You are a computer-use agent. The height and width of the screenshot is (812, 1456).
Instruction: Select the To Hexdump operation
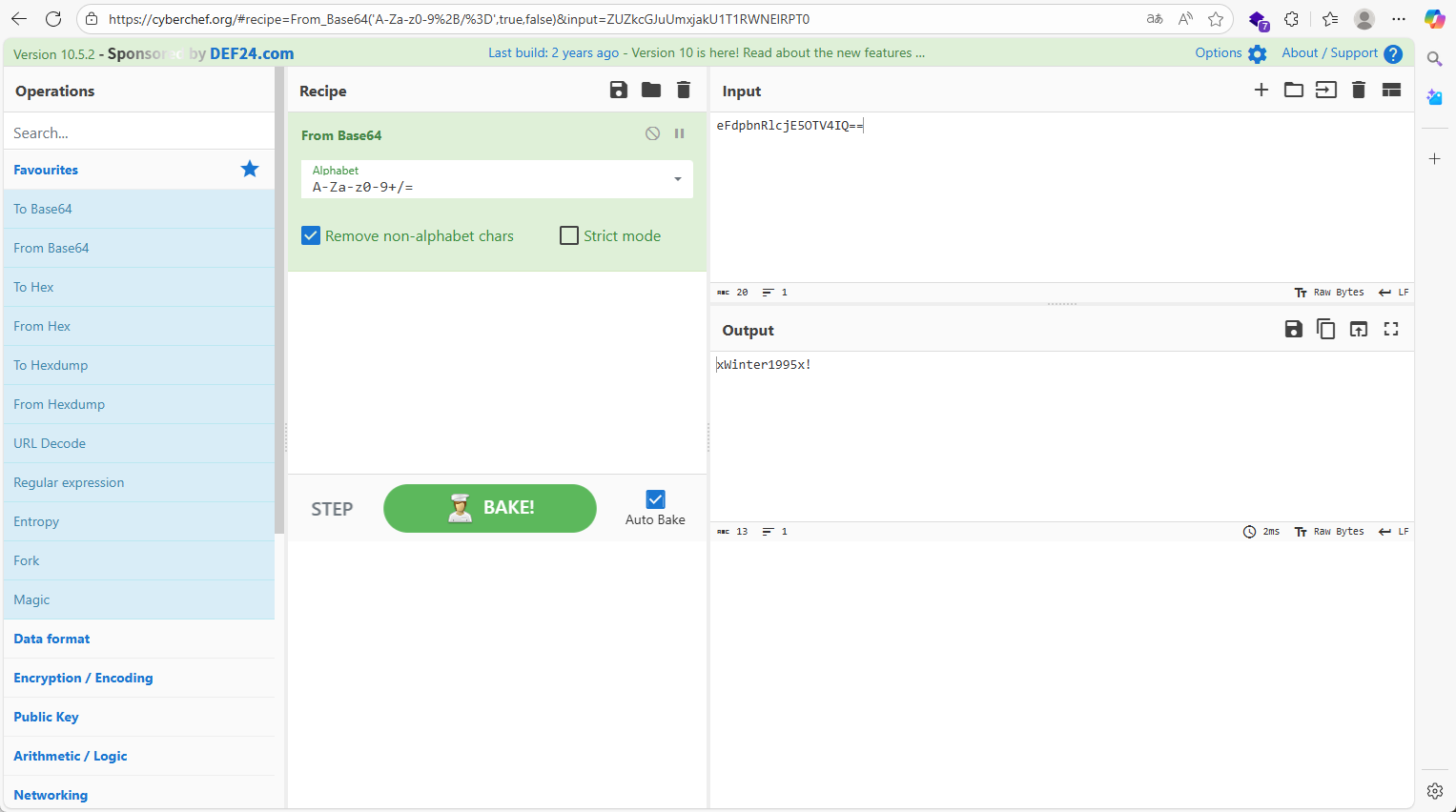coord(139,365)
